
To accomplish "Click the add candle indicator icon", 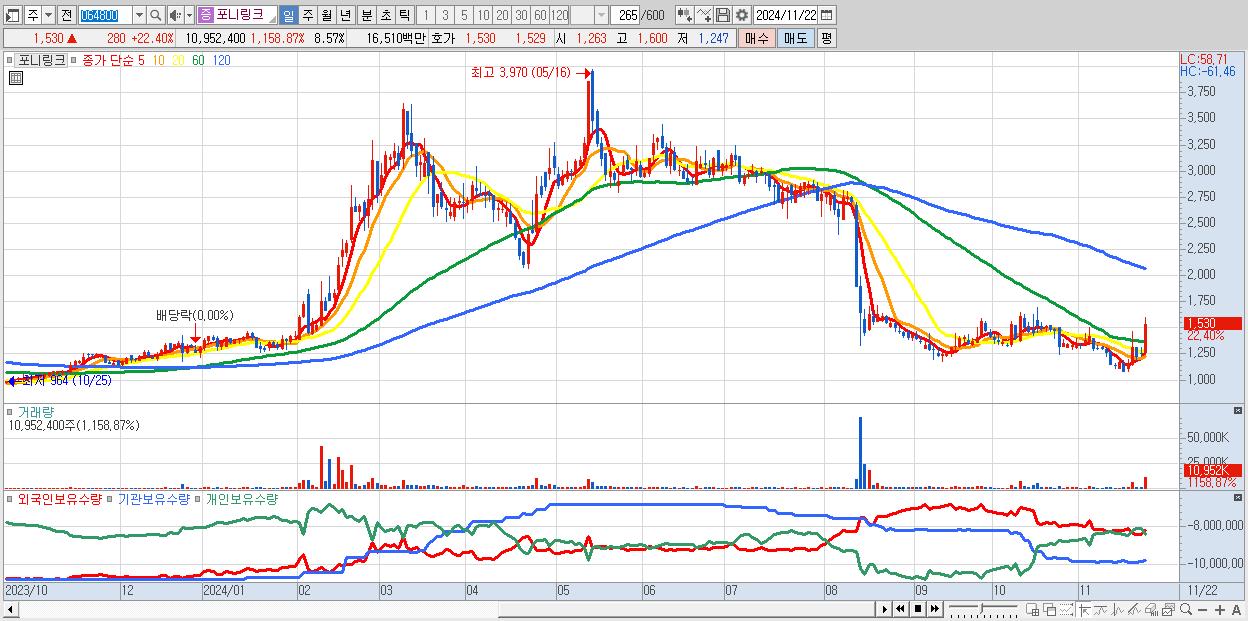I will tap(685, 15).
